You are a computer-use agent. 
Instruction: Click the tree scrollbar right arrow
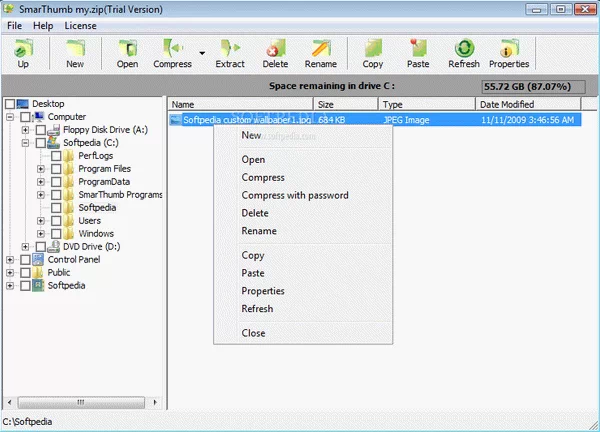coord(155,402)
